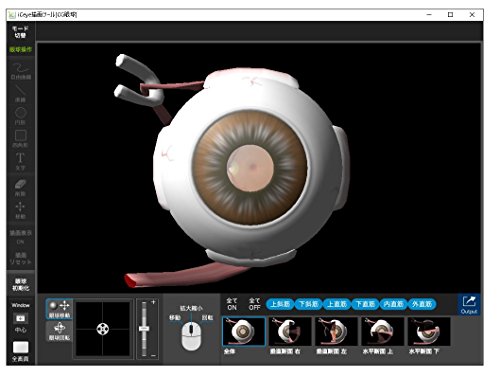Click 全て ON to show all muscles
The image size is (500, 377).
232,304
